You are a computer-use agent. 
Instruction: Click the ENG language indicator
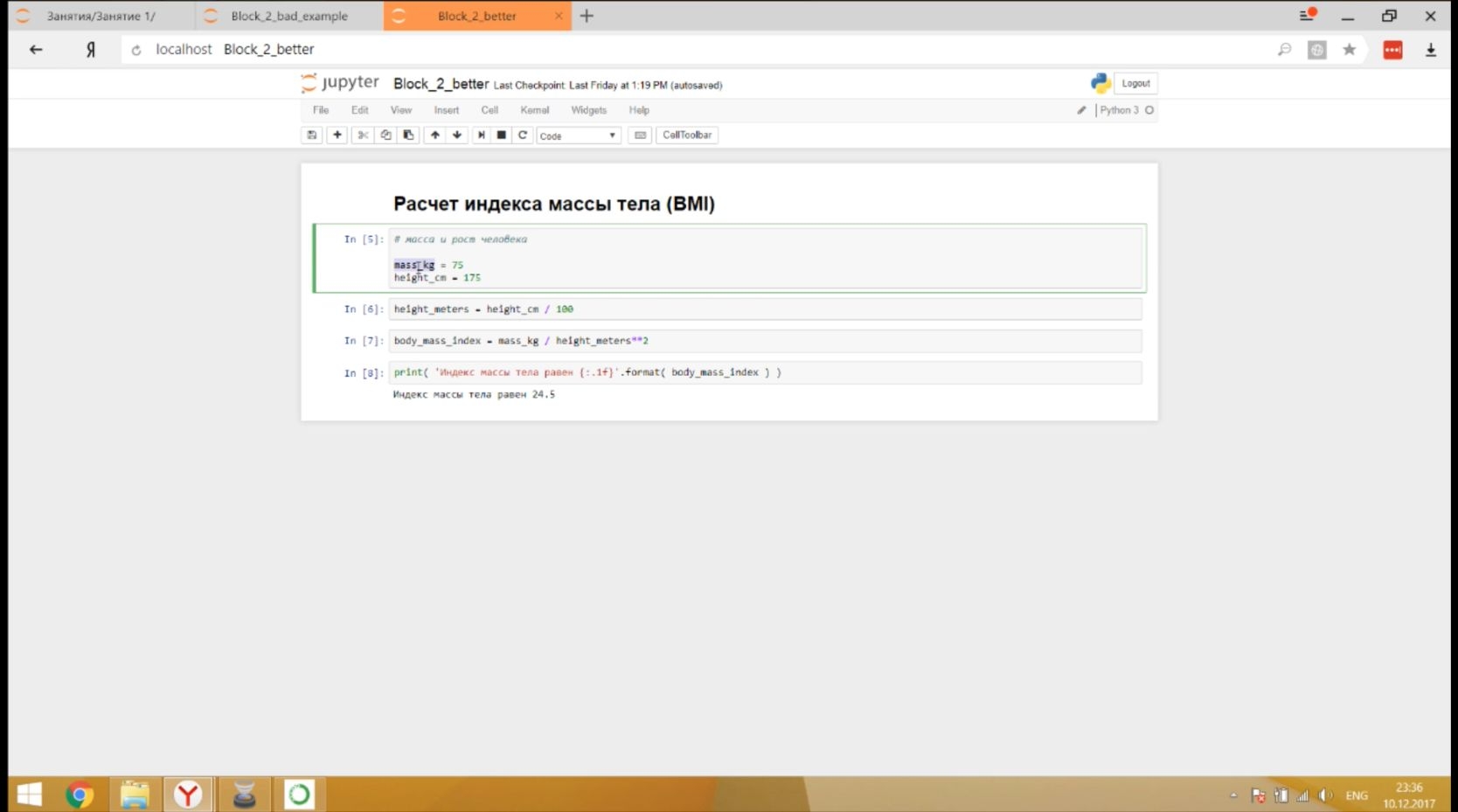tap(1357, 795)
